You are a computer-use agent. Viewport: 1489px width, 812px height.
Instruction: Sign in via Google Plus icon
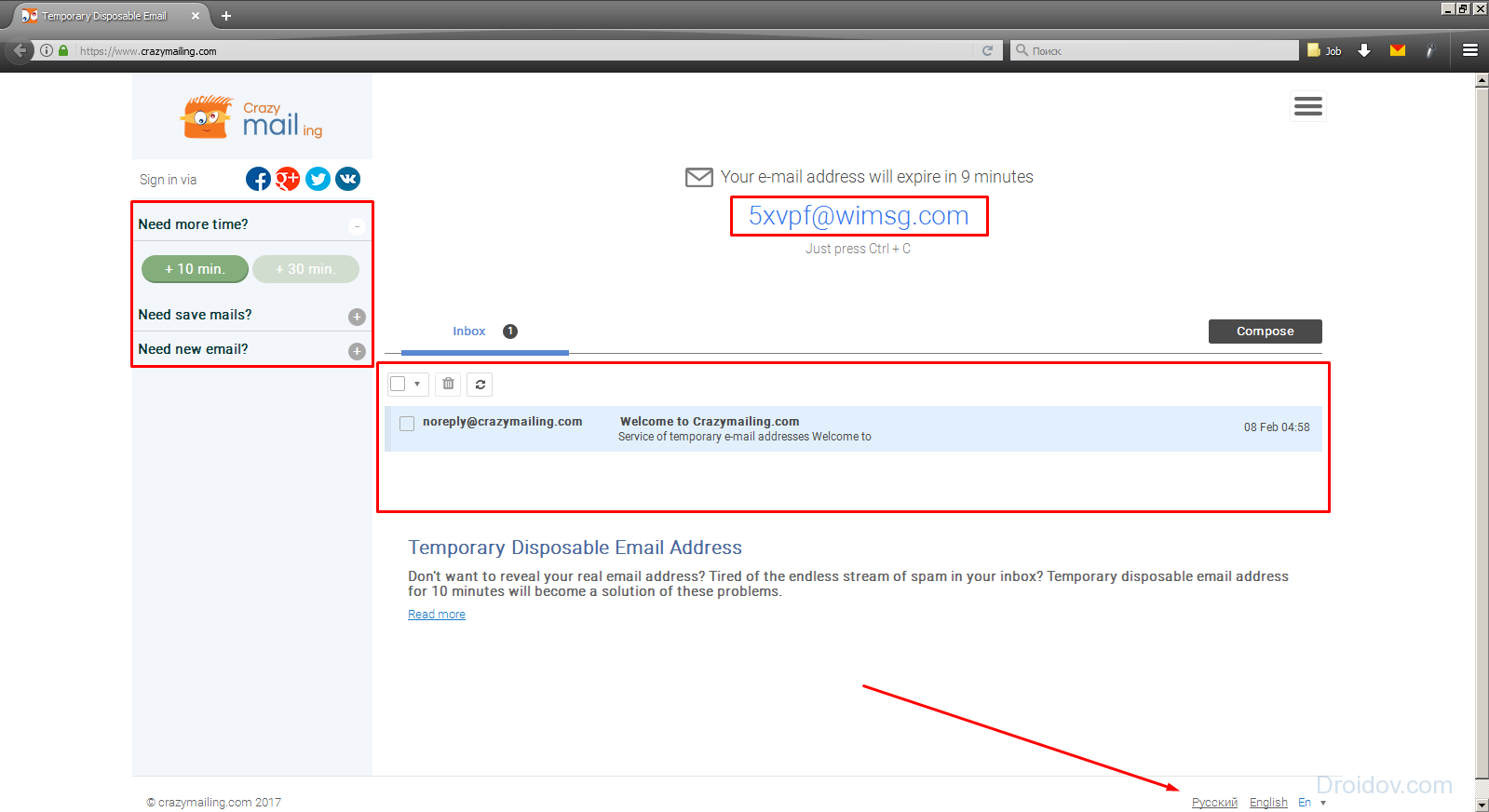click(x=288, y=179)
